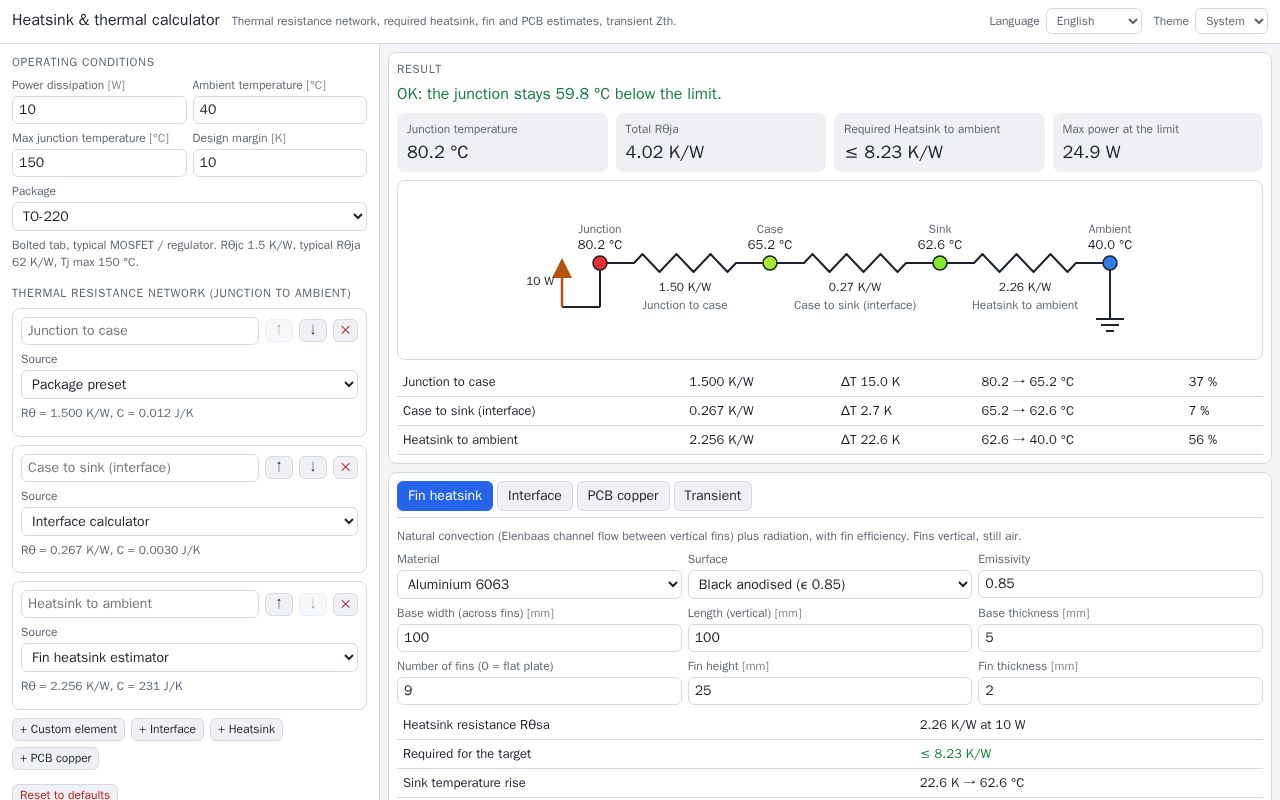This screenshot has height=800, width=1280.
Task: Move the Heatsink to ambient element up
Action: [x=279, y=603]
